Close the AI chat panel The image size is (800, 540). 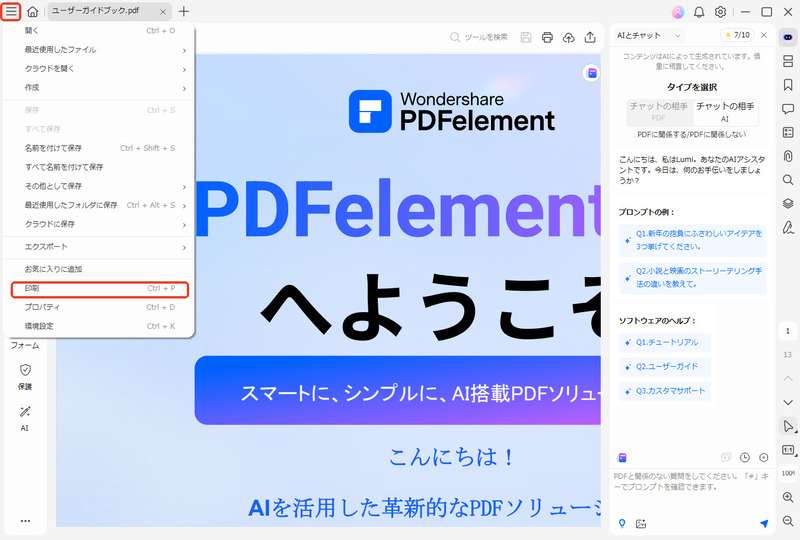point(764,35)
